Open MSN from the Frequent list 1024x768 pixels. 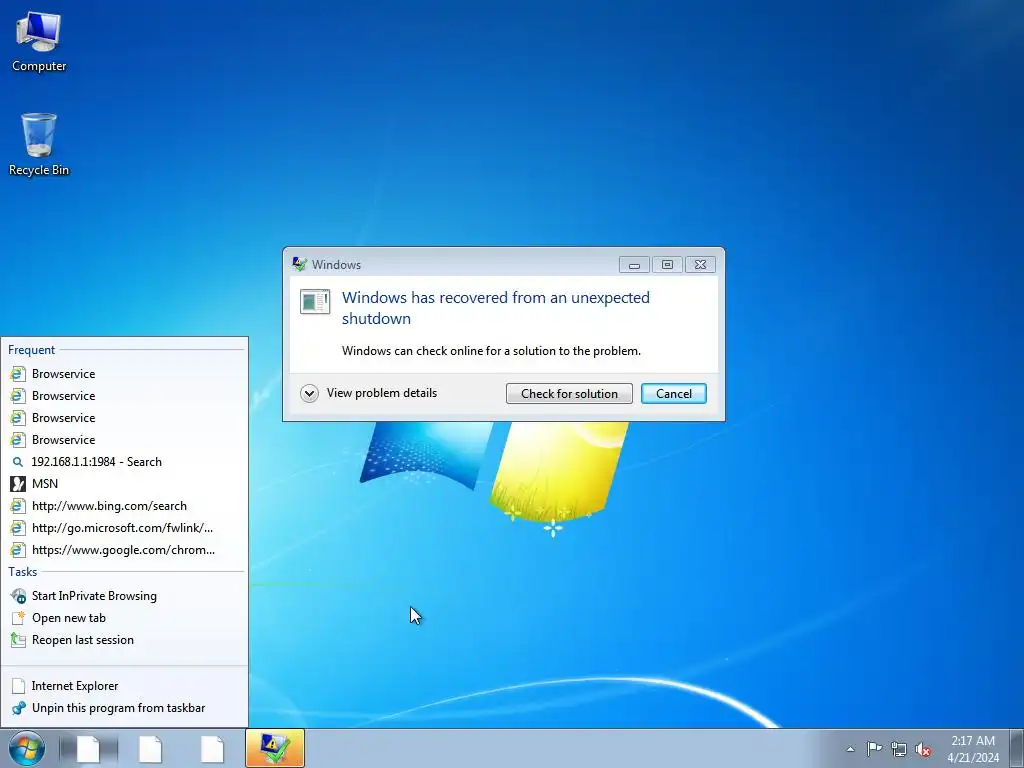pos(124,484)
